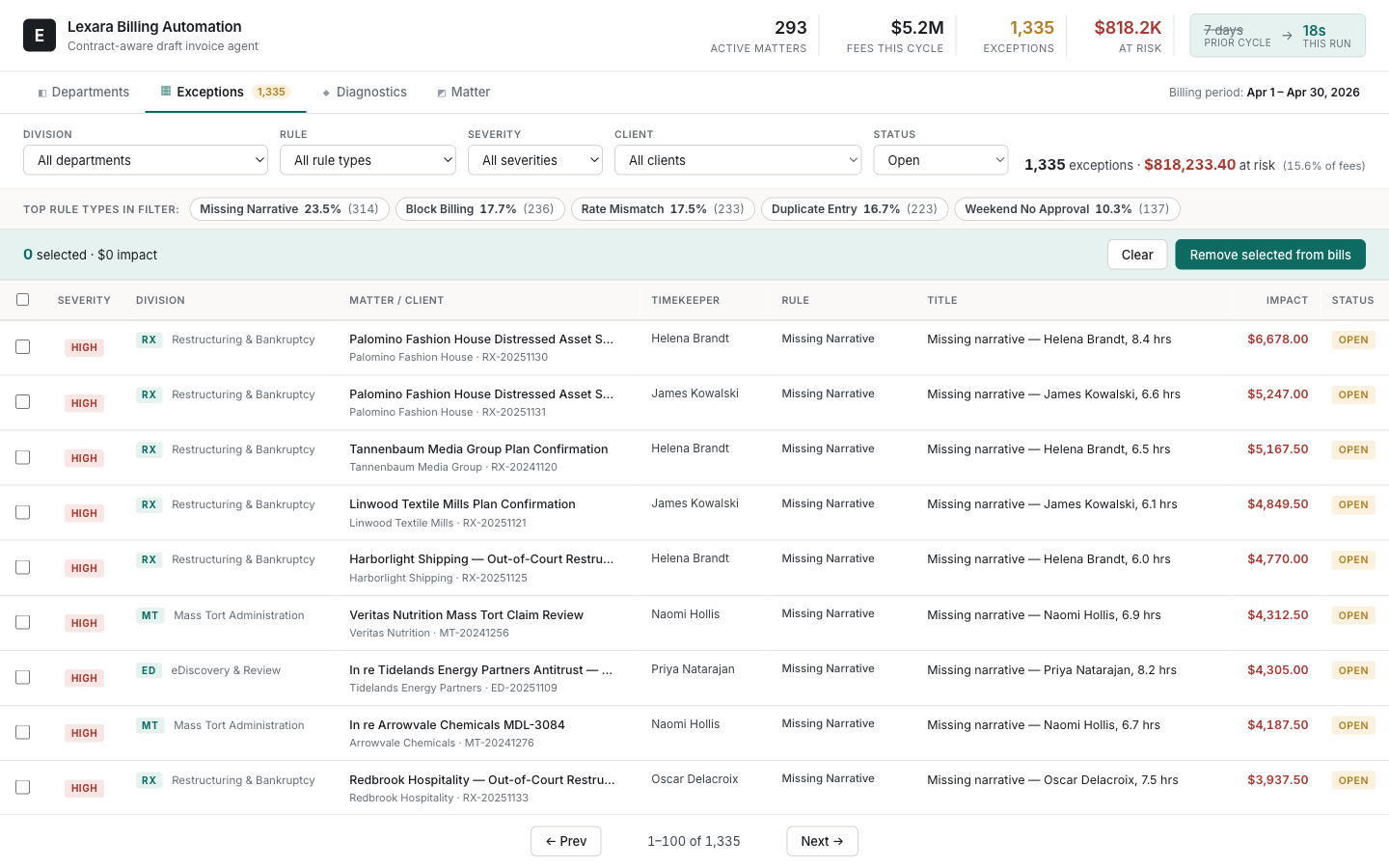Image resolution: width=1389 pixels, height=868 pixels.
Task: Open matter 'In re Arrowvale Chemicals MDL-3084'
Action: [457, 725]
